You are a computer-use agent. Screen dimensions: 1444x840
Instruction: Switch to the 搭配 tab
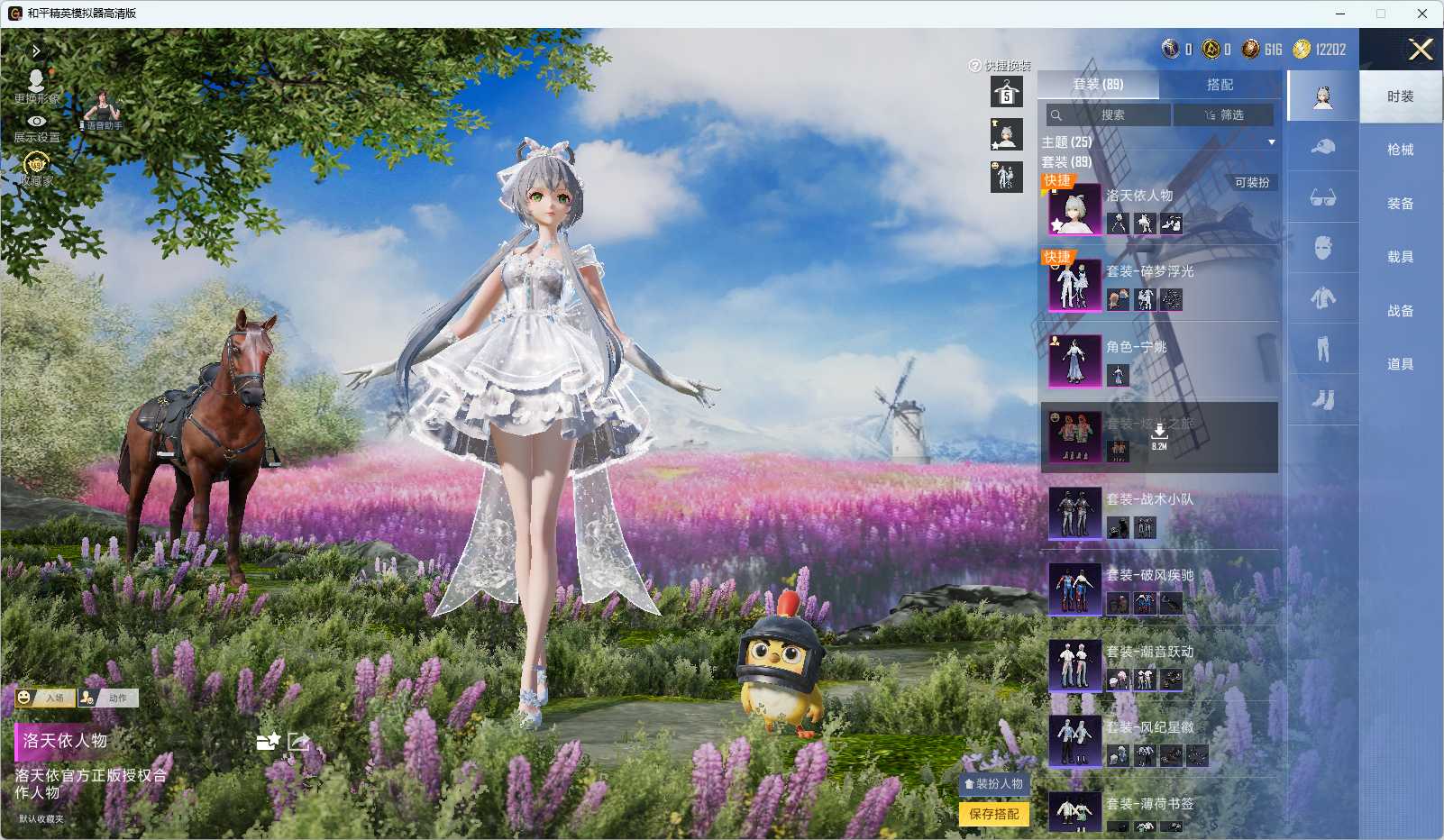(1220, 85)
